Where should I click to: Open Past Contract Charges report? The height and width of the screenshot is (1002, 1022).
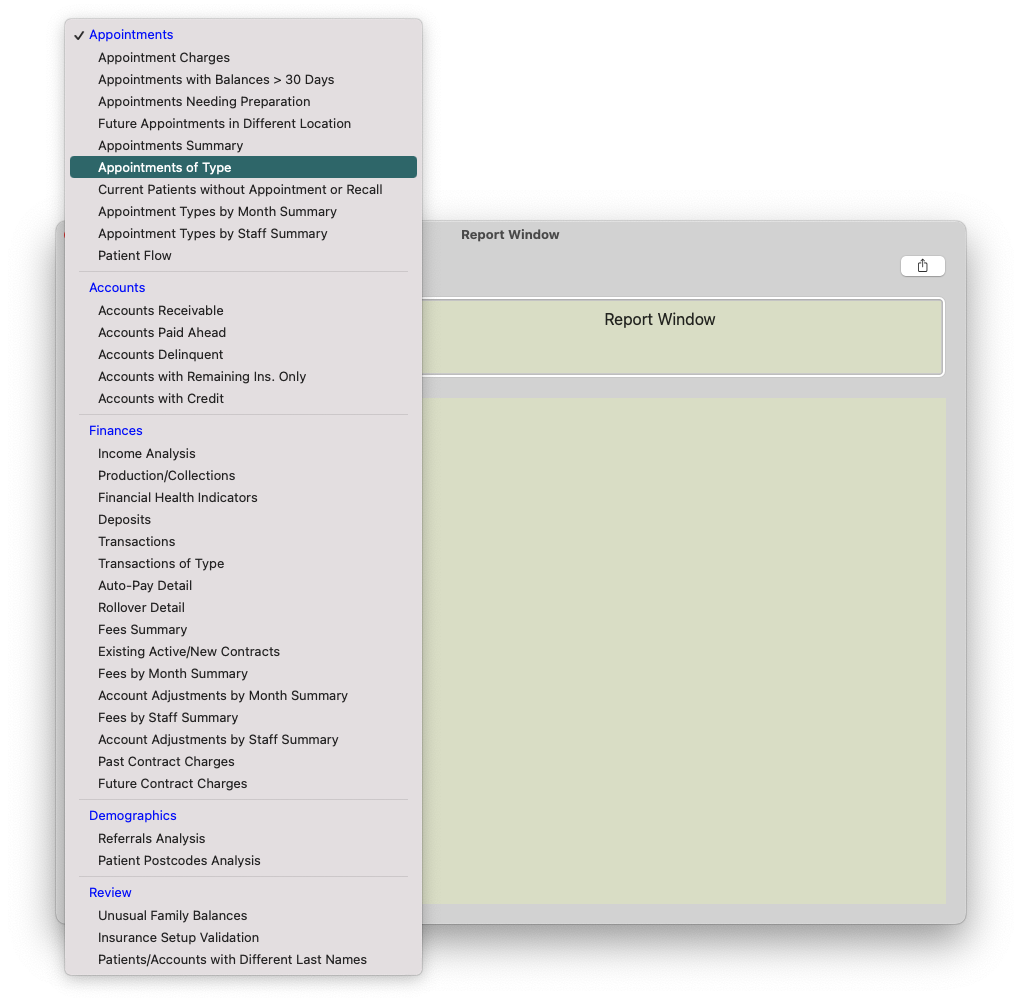tap(166, 761)
